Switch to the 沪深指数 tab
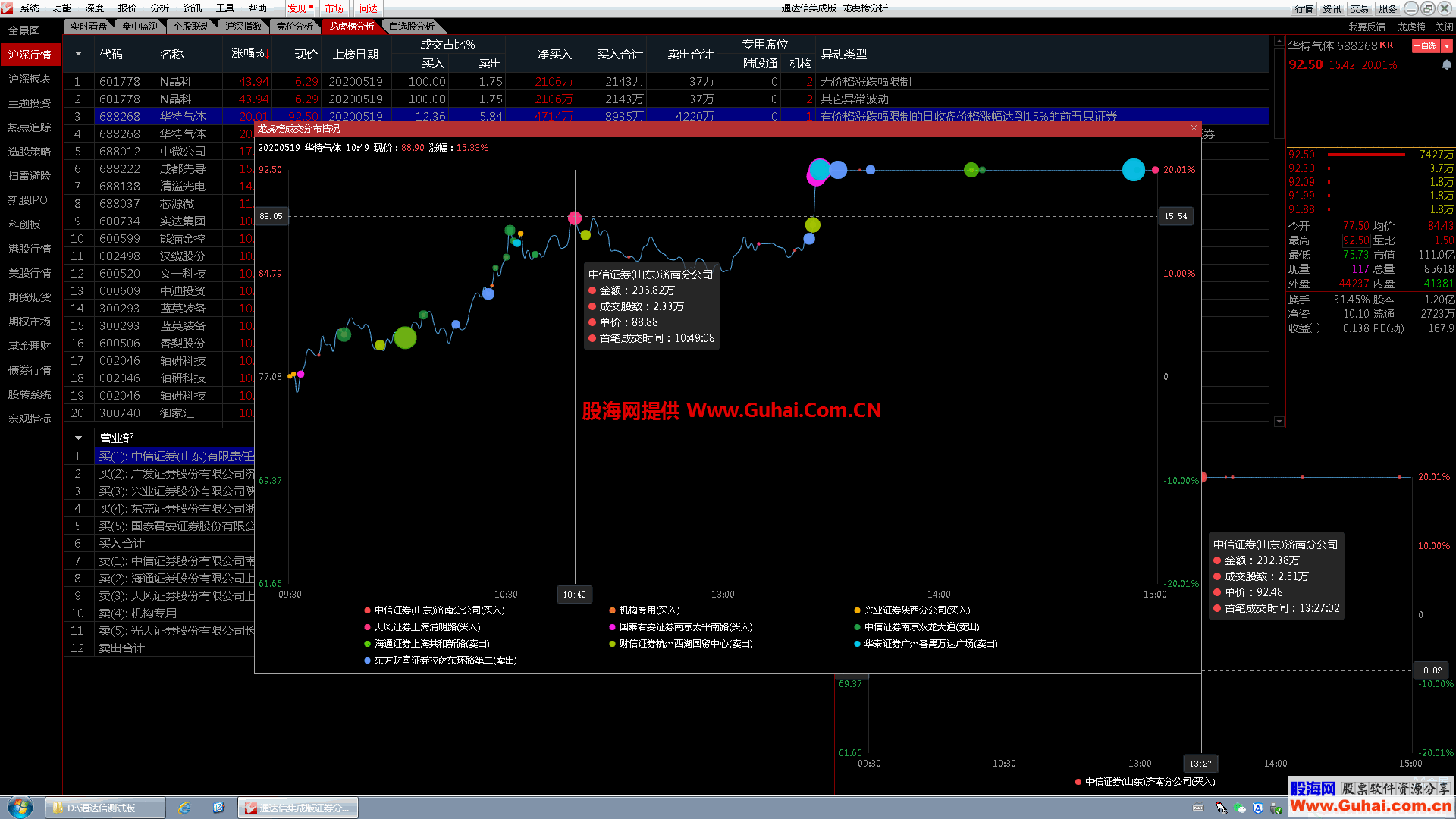This screenshot has height=819, width=1456. (x=243, y=27)
